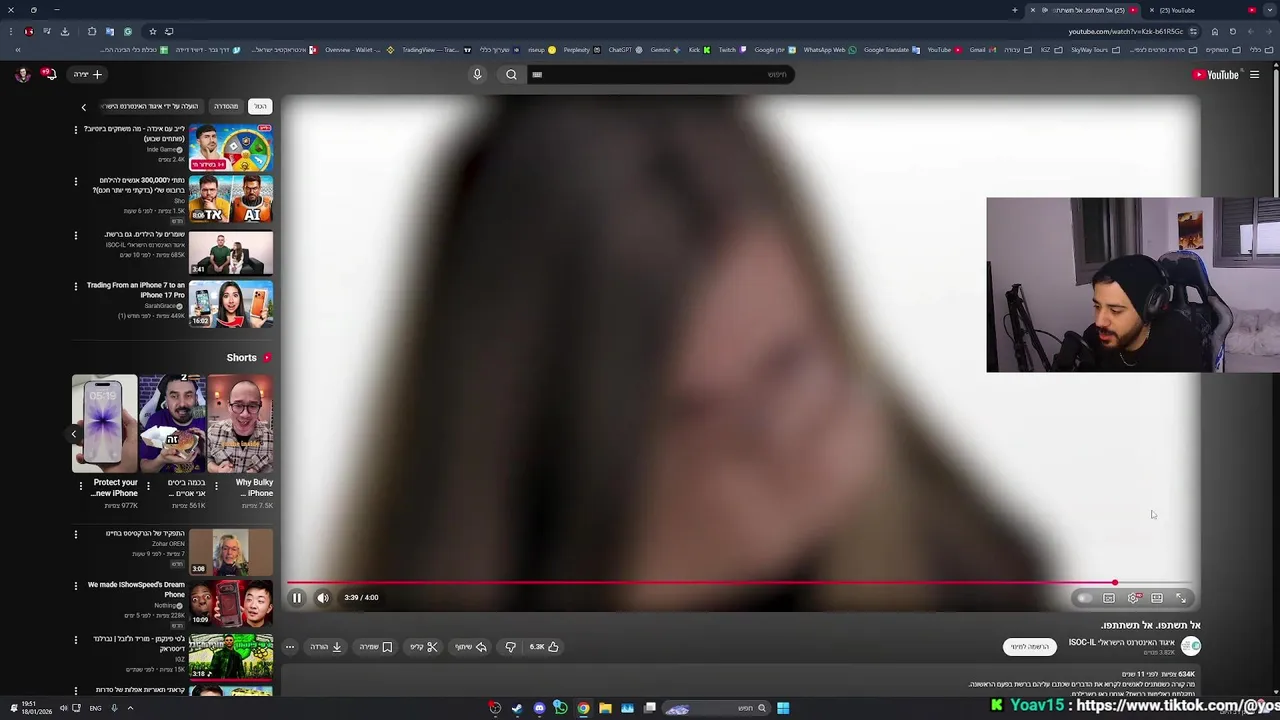Open the Zohar OREN video thumbnail
Viewport: 1280px width, 720px height.
[231, 551]
